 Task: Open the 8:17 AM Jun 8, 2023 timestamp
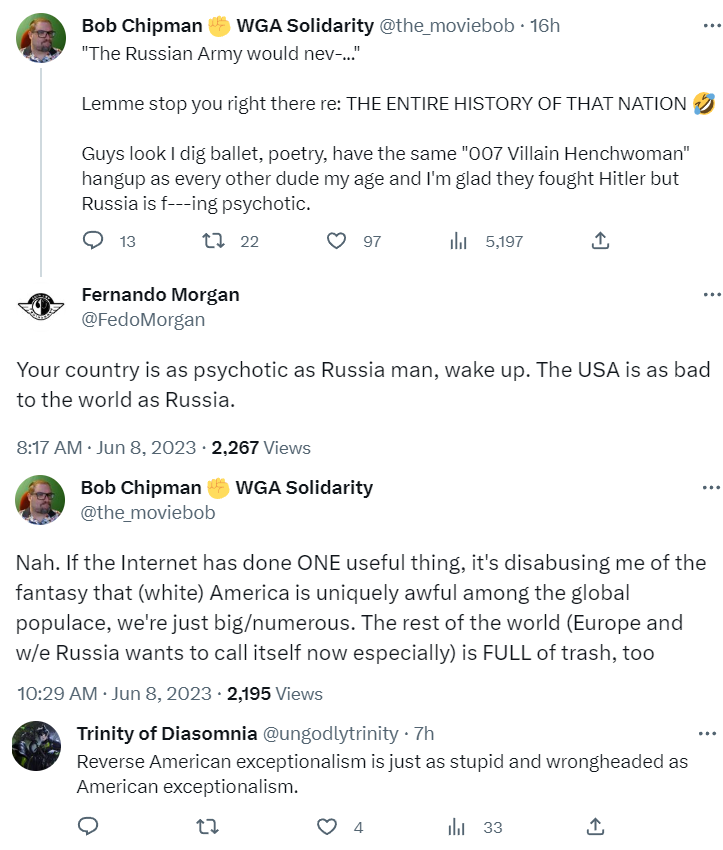coord(105,448)
